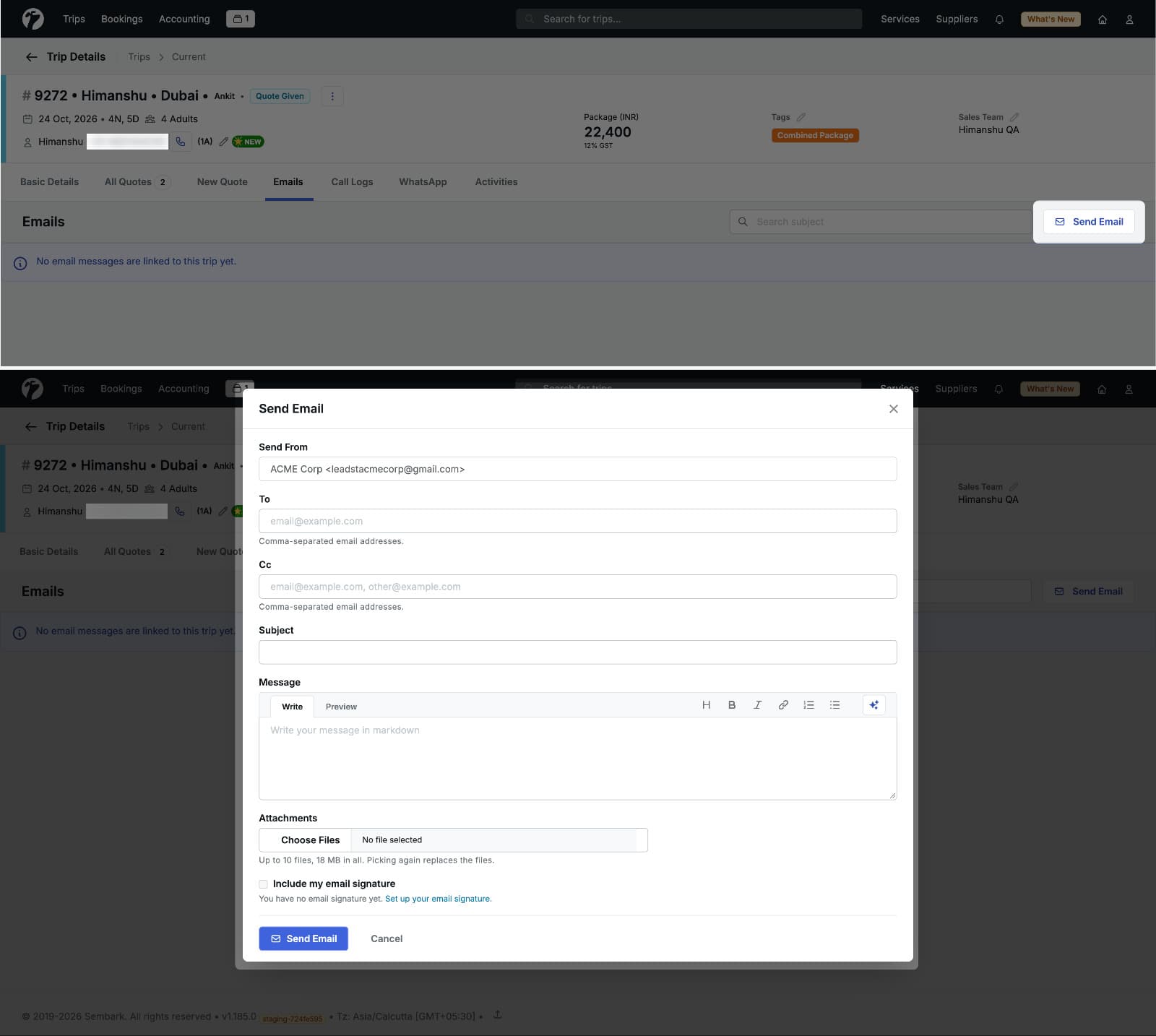Open user profile icon in the upper undimmed page

point(1129,20)
